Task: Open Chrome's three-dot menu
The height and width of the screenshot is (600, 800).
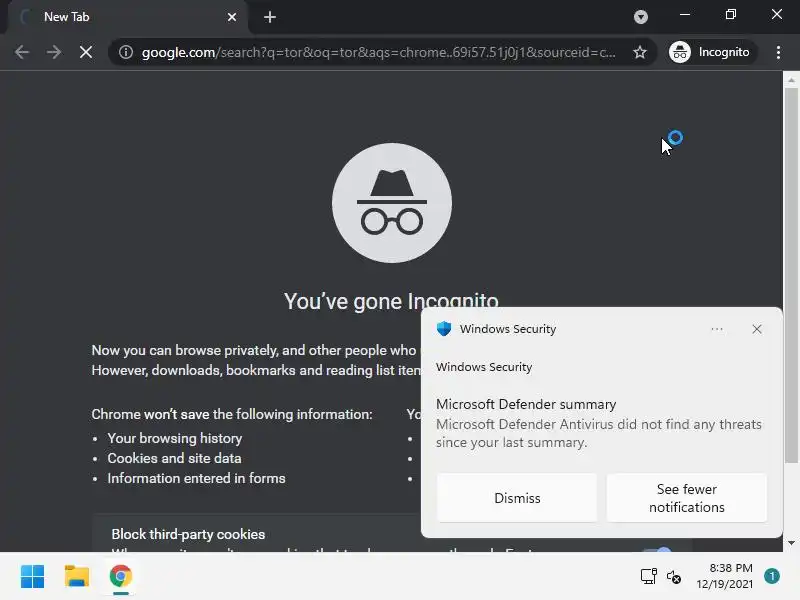Action: pyautogui.click(x=778, y=52)
